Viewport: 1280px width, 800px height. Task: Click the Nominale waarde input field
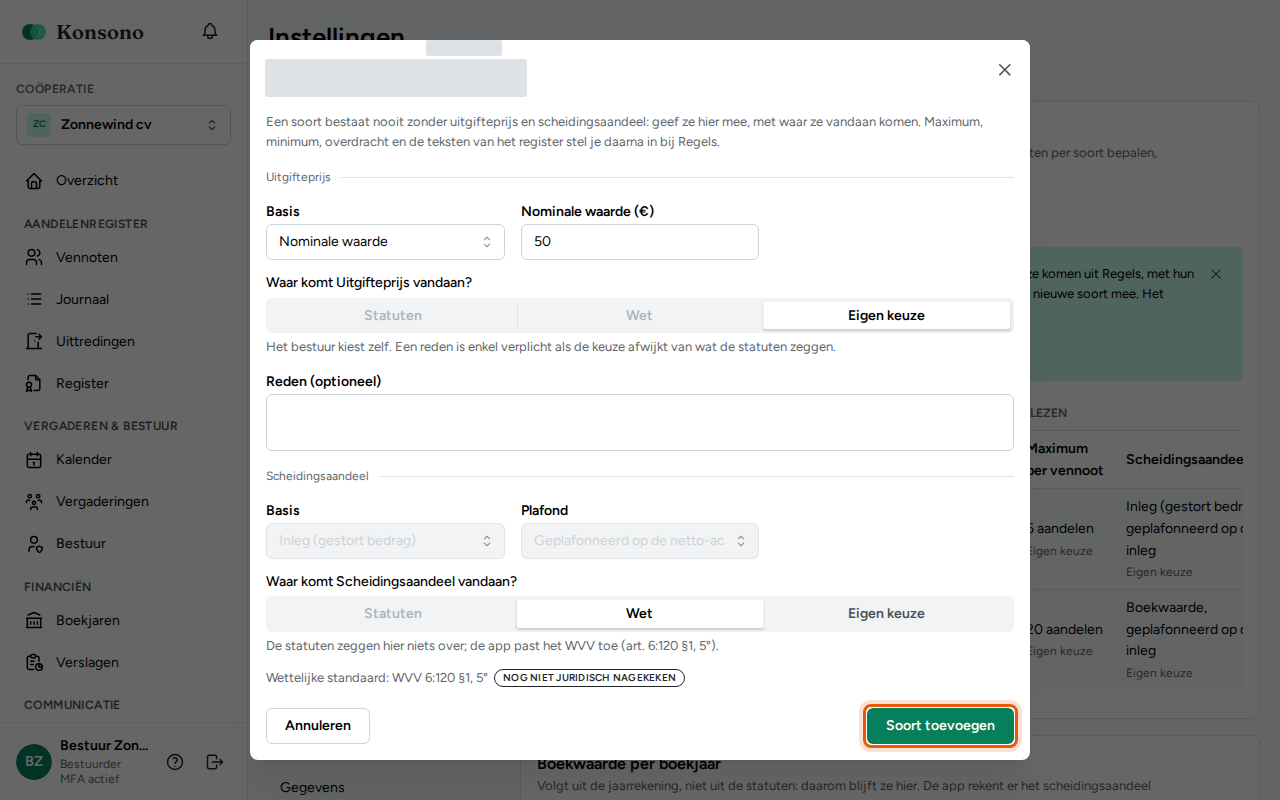(640, 242)
